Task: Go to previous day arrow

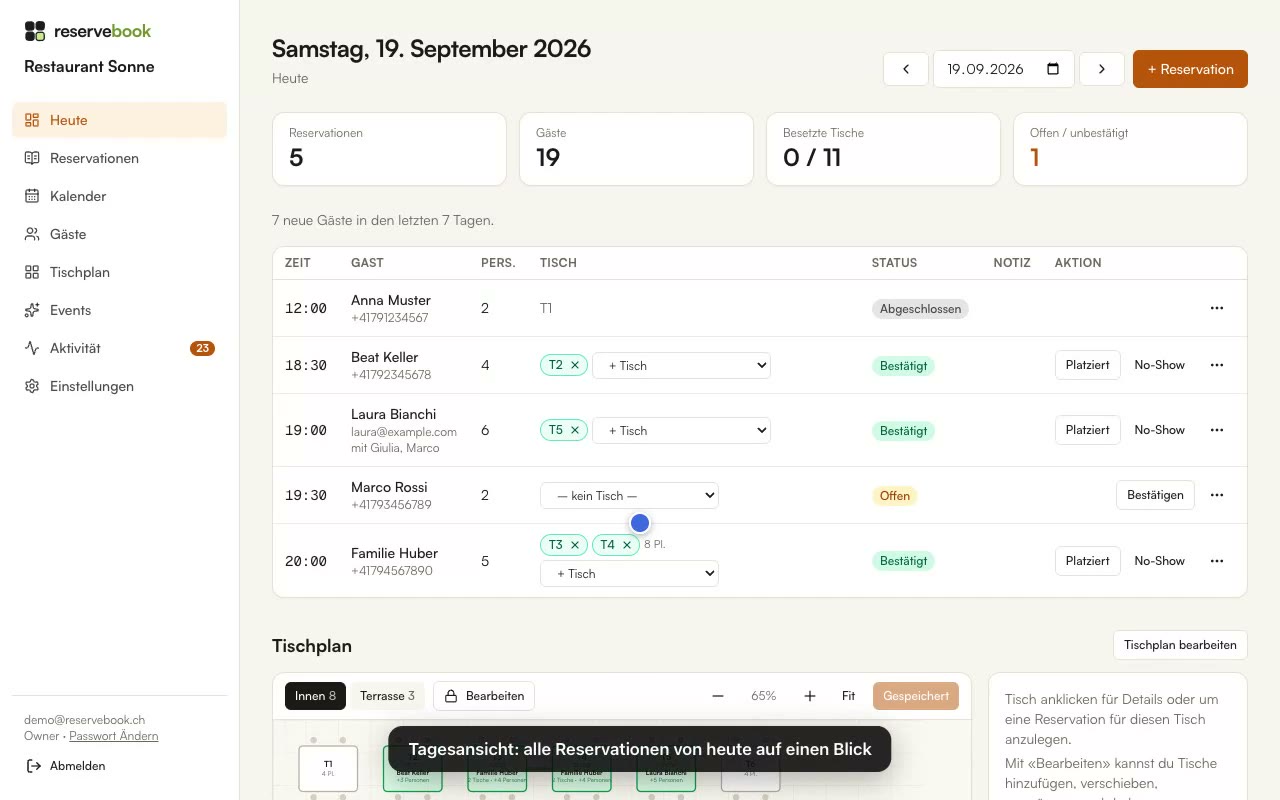Action: (x=906, y=69)
